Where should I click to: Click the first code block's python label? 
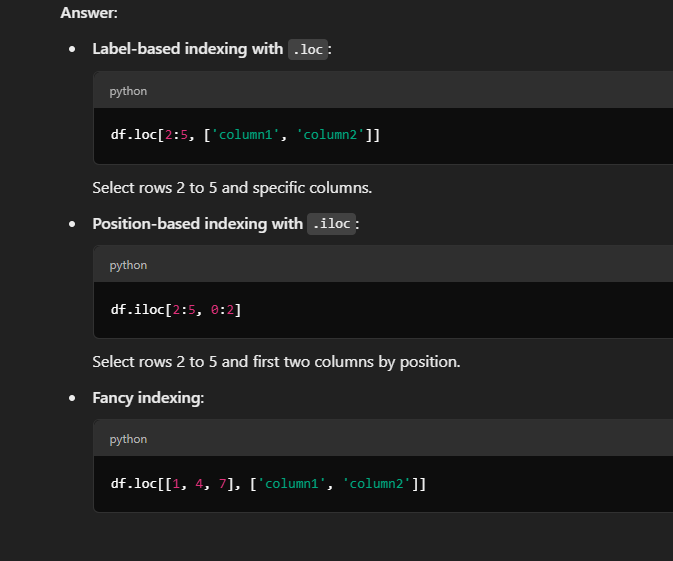[128, 91]
